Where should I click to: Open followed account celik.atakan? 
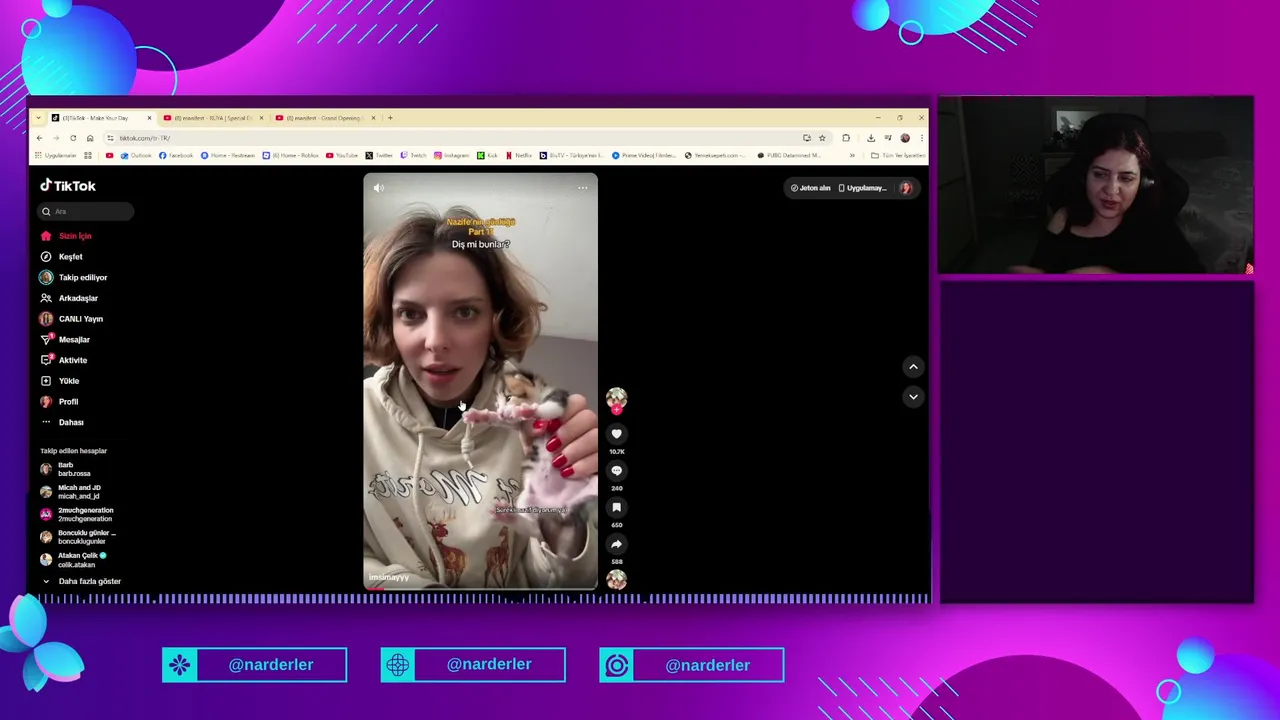72,560
